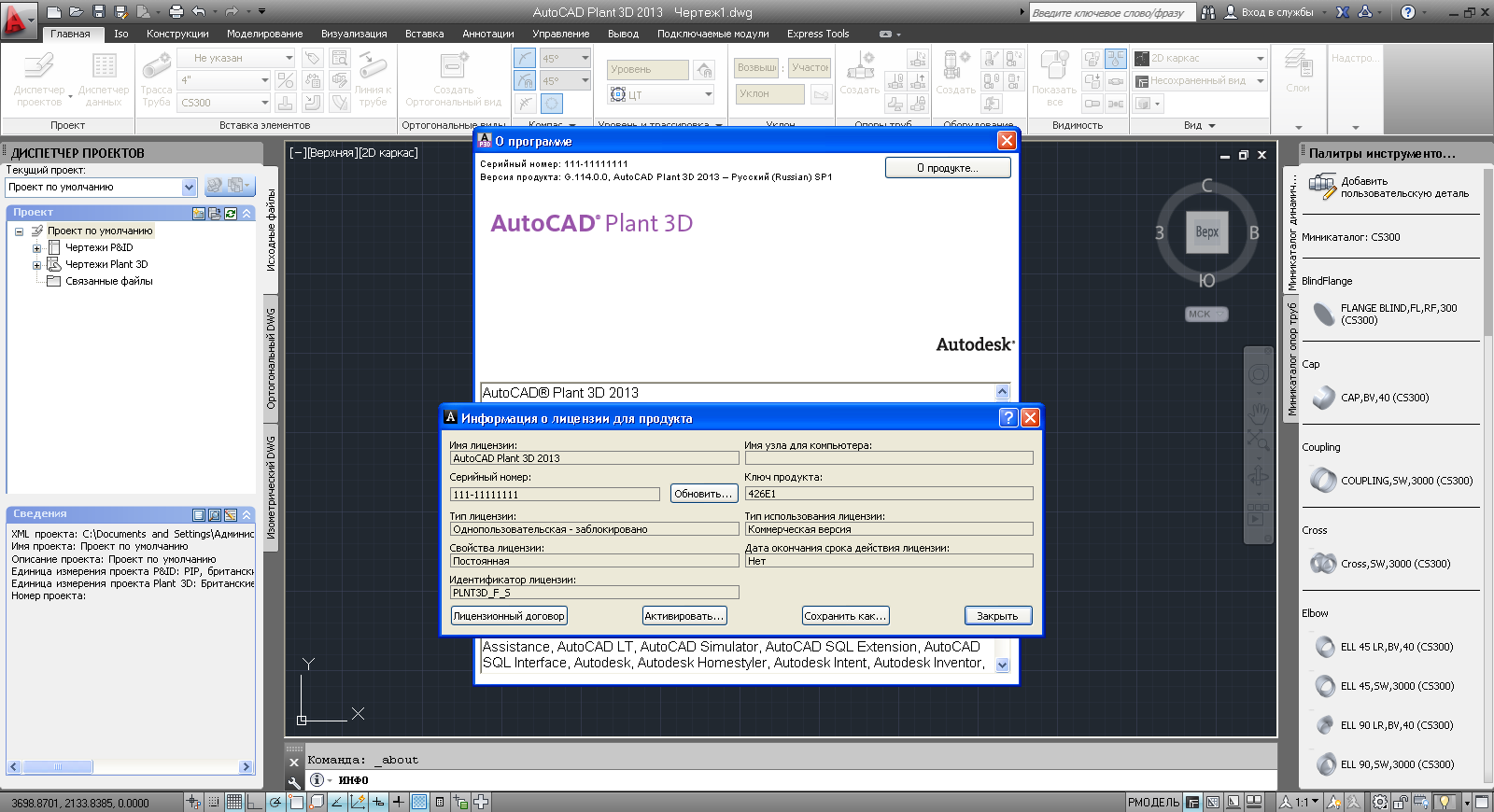Toggle Object snap tracking in status bar
The width and height of the screenshot is (1494, 812).
click(x=337, y=802)
